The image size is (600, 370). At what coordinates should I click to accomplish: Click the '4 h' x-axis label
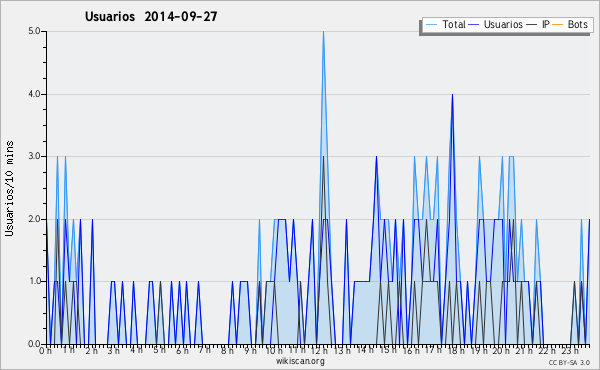(x=136, y=350)
